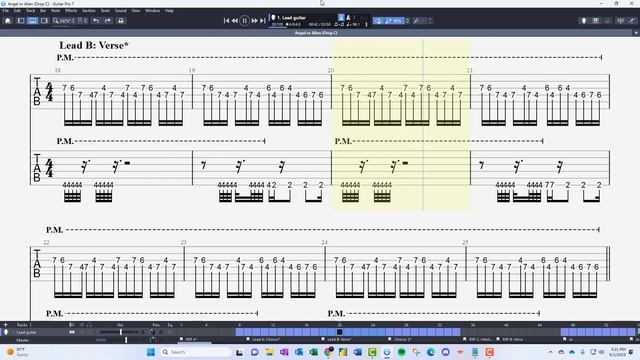Open the drum view icon
Screen dimensions: 640x360
[607, 21]
